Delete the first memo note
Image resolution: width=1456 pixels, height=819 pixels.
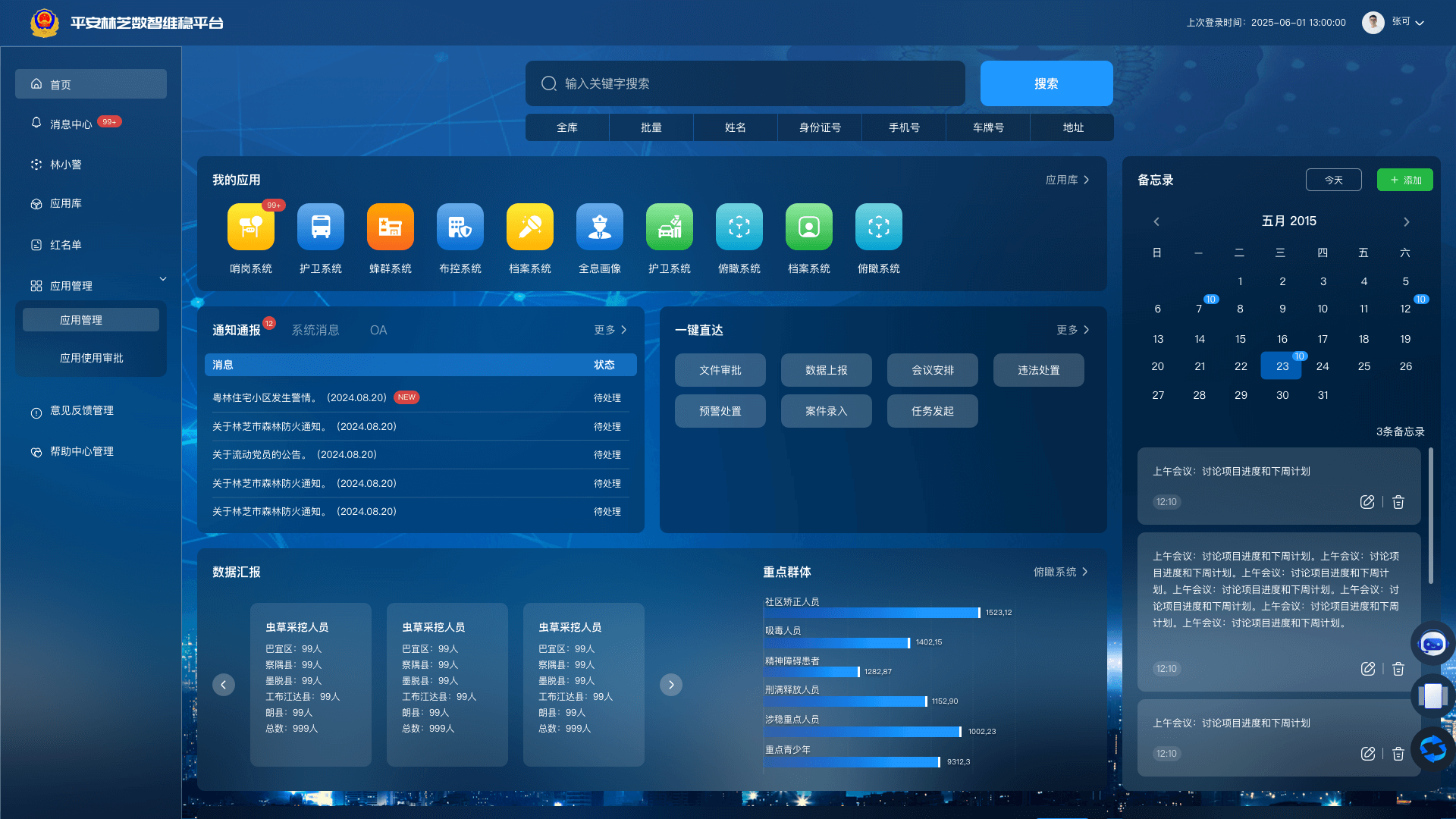pyautogui.click(x=1398, y=502)
